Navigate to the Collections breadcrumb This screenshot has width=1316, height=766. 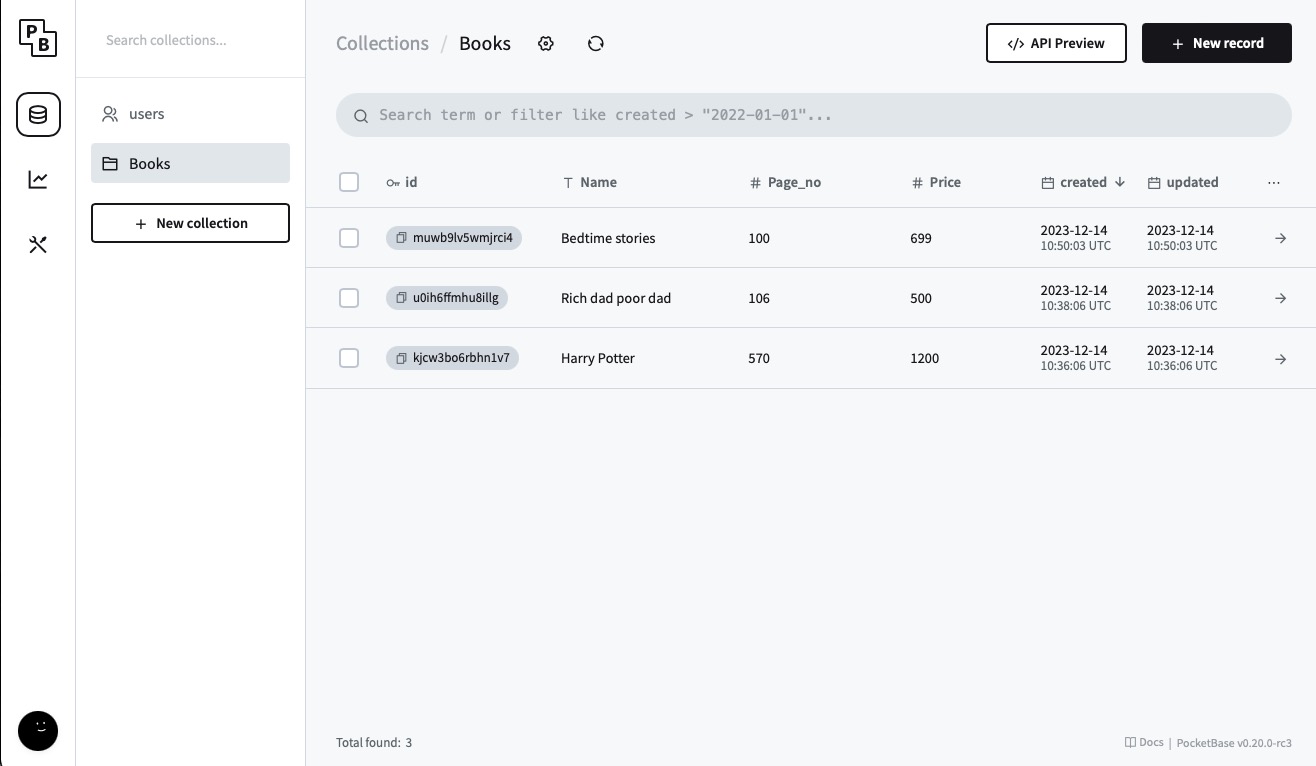[382, 43]
